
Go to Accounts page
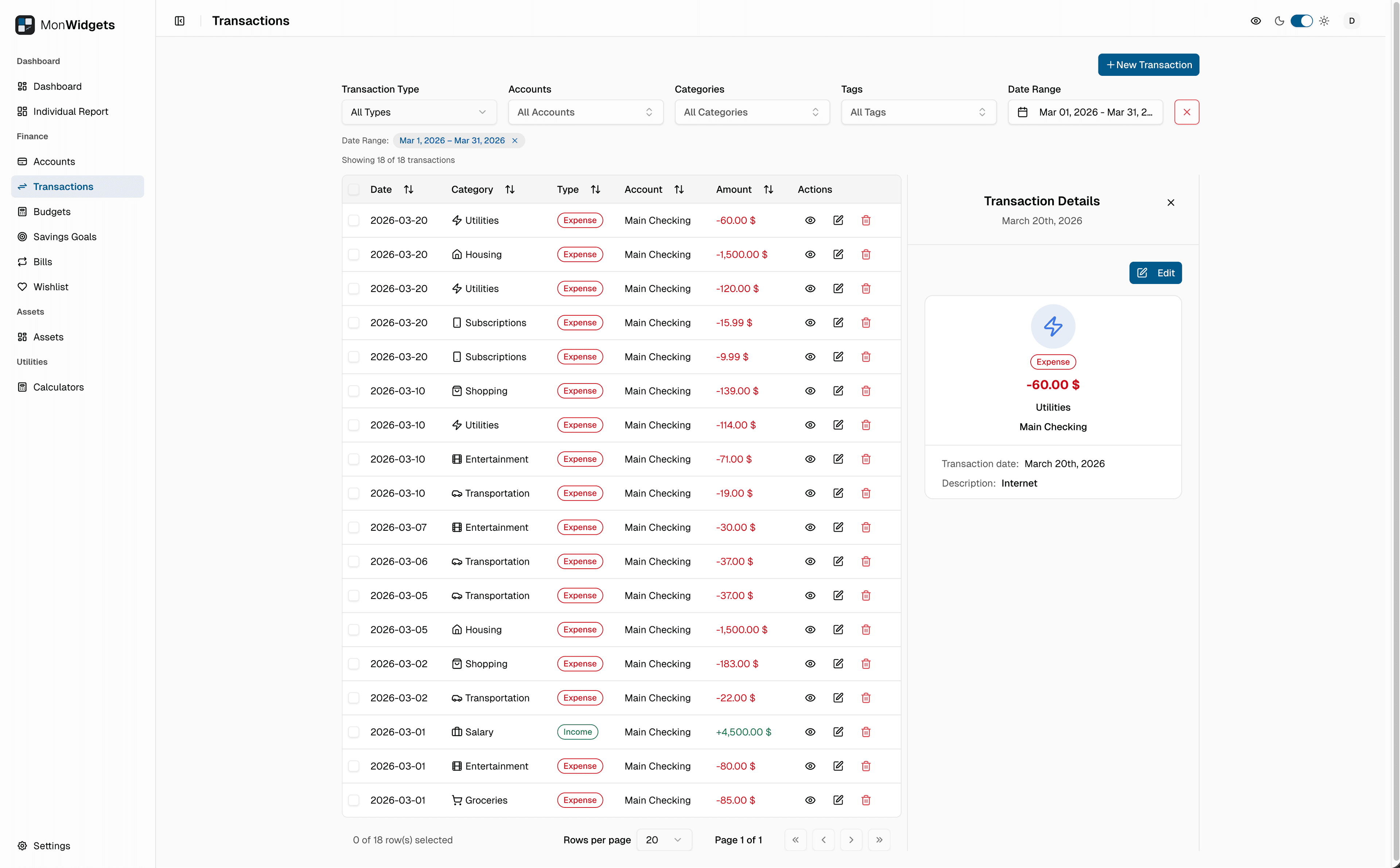78,161
